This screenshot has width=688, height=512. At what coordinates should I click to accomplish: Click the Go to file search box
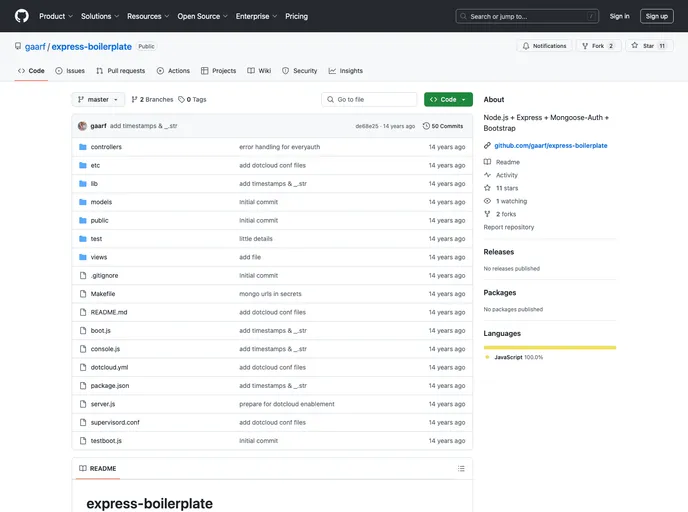[369, 100]
